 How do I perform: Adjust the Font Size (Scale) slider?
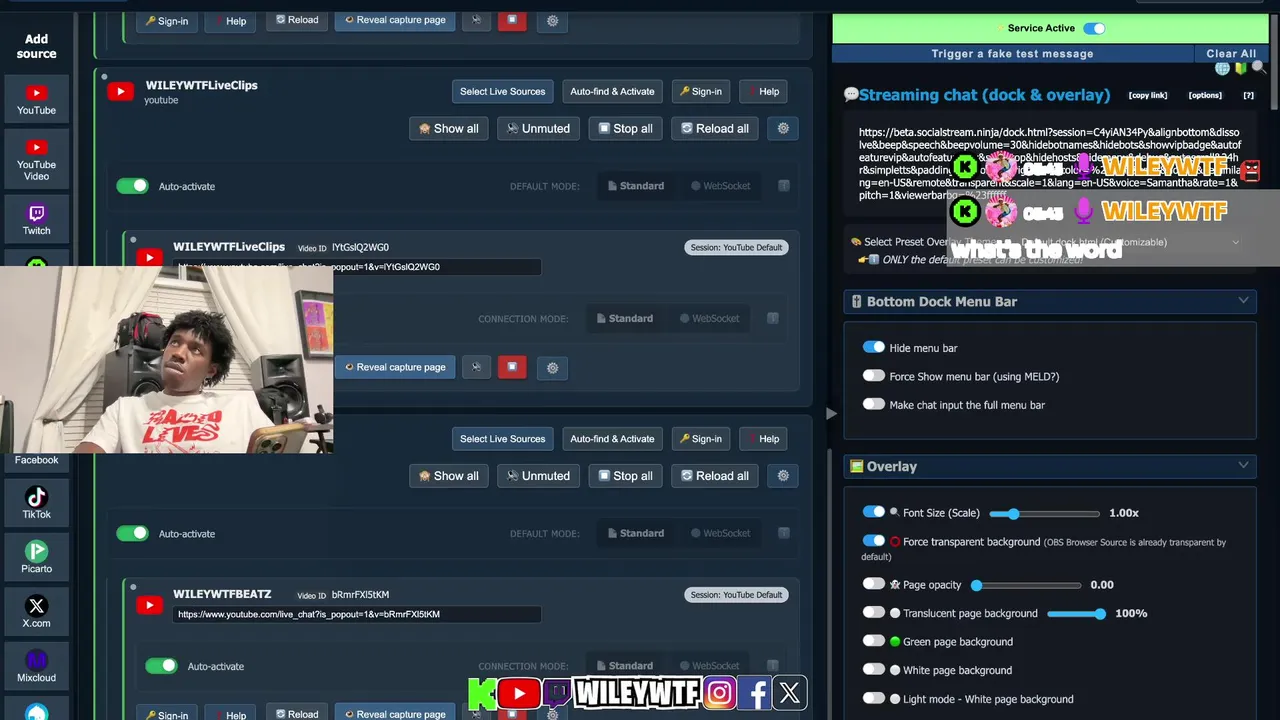tap(1043, 514)
